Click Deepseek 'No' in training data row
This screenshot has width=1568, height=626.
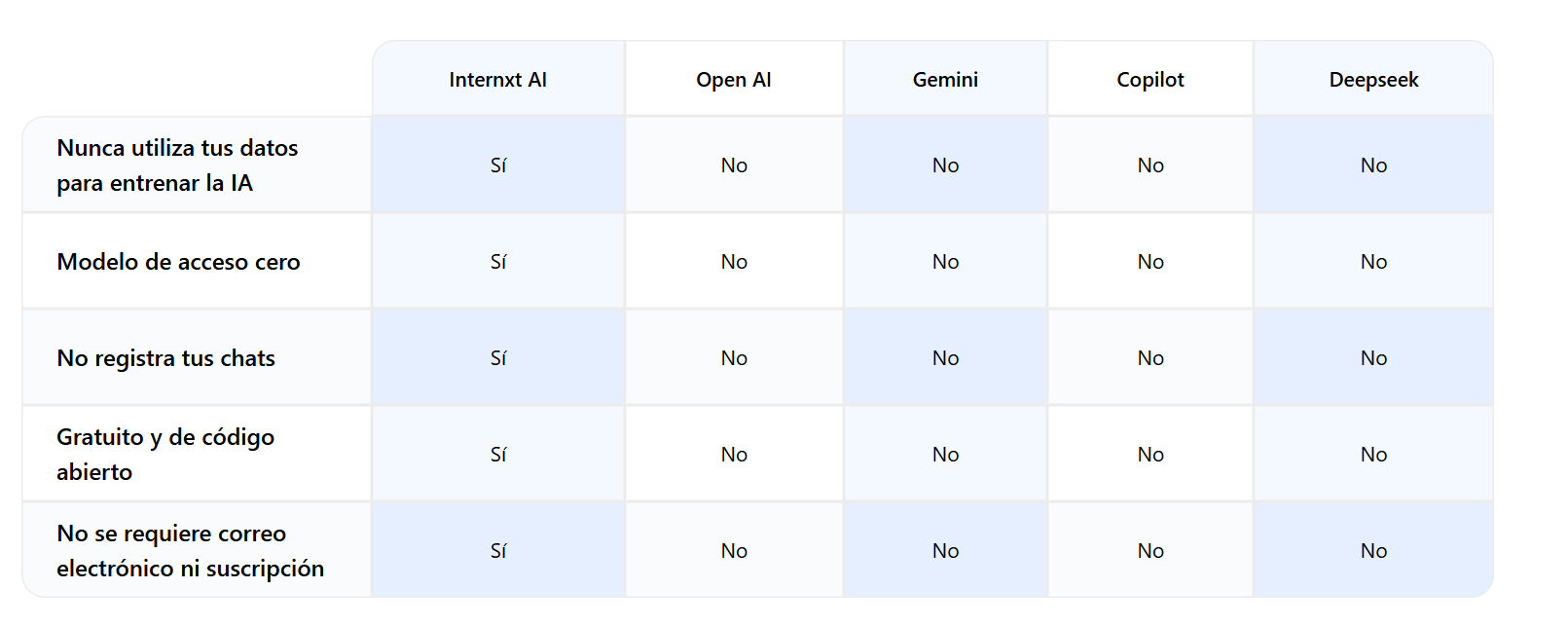coord(1373,166)
